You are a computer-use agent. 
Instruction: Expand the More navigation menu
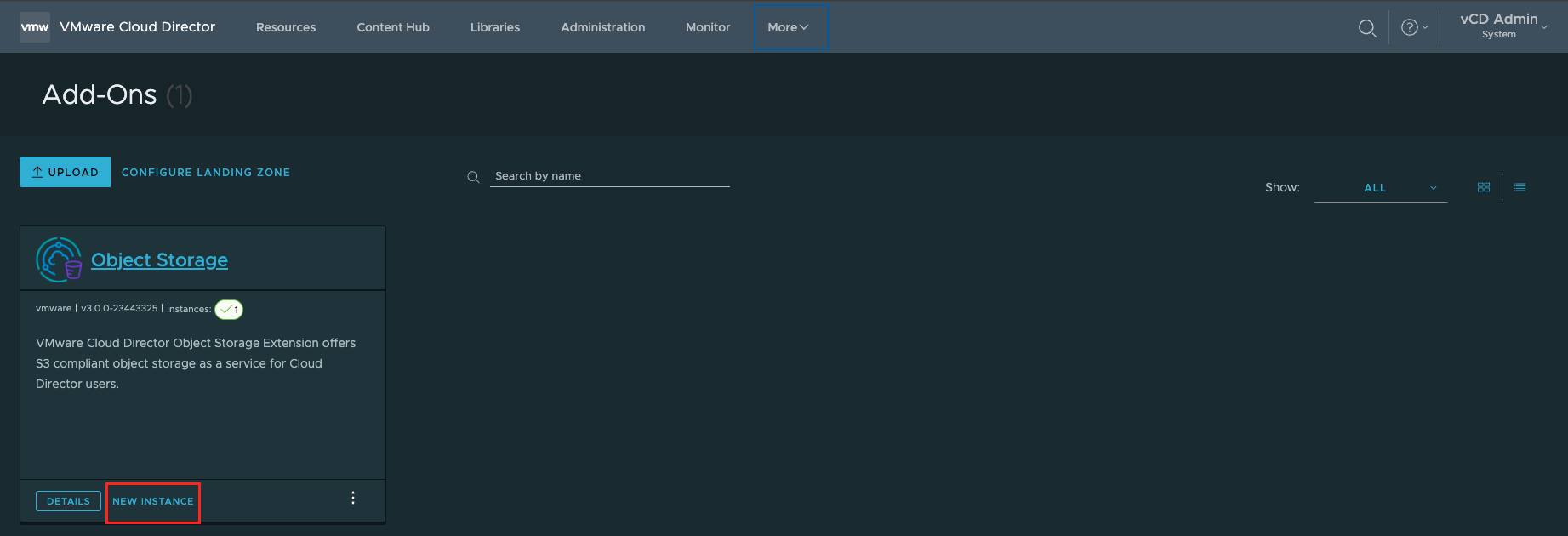pyautogui.click(x=789, y=27)
